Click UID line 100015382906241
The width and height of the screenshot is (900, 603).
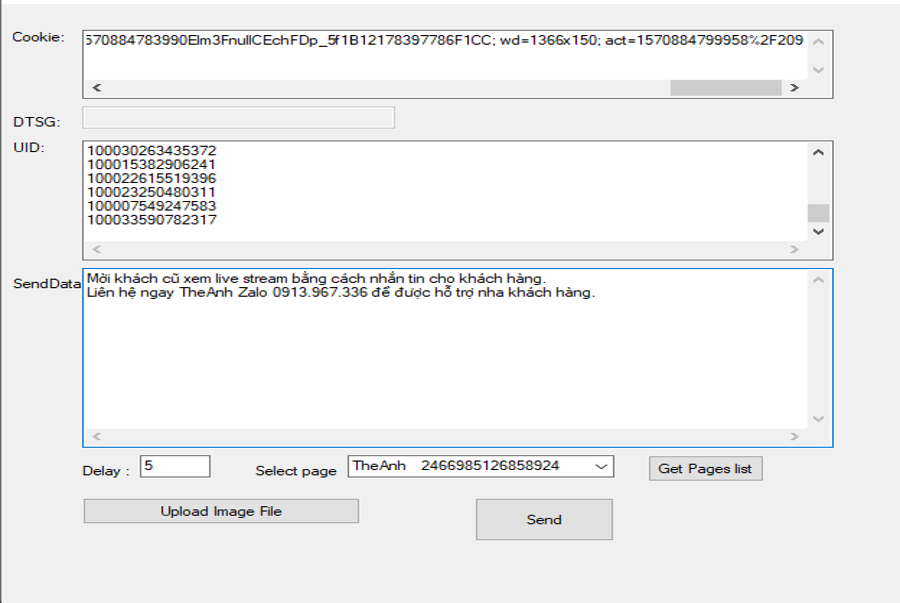click(152, 164)
